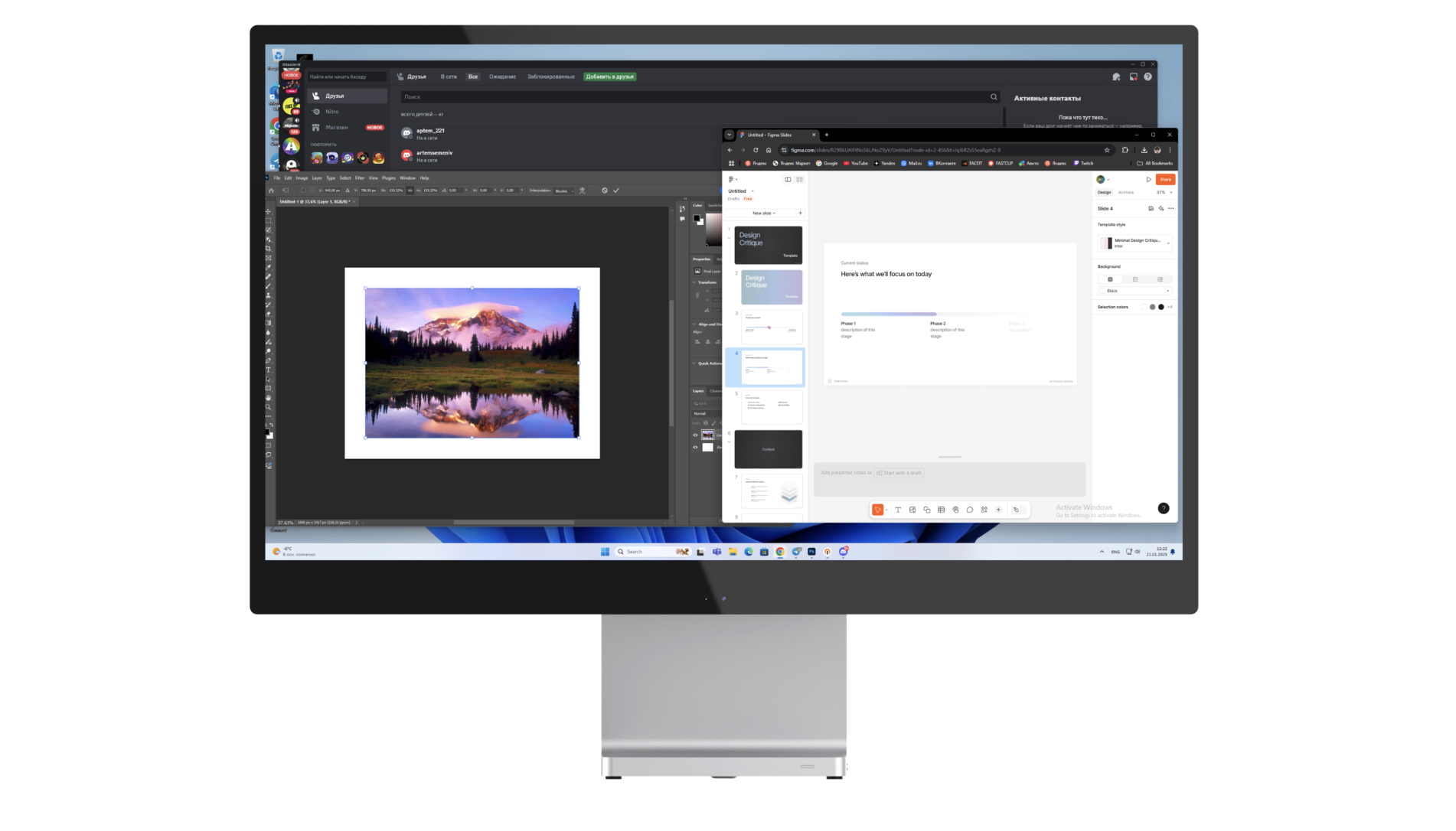Viewport: 1456px width, 831px height.
Task: Click green 'Добавить в друзья' button
Action: click(610, 77)
